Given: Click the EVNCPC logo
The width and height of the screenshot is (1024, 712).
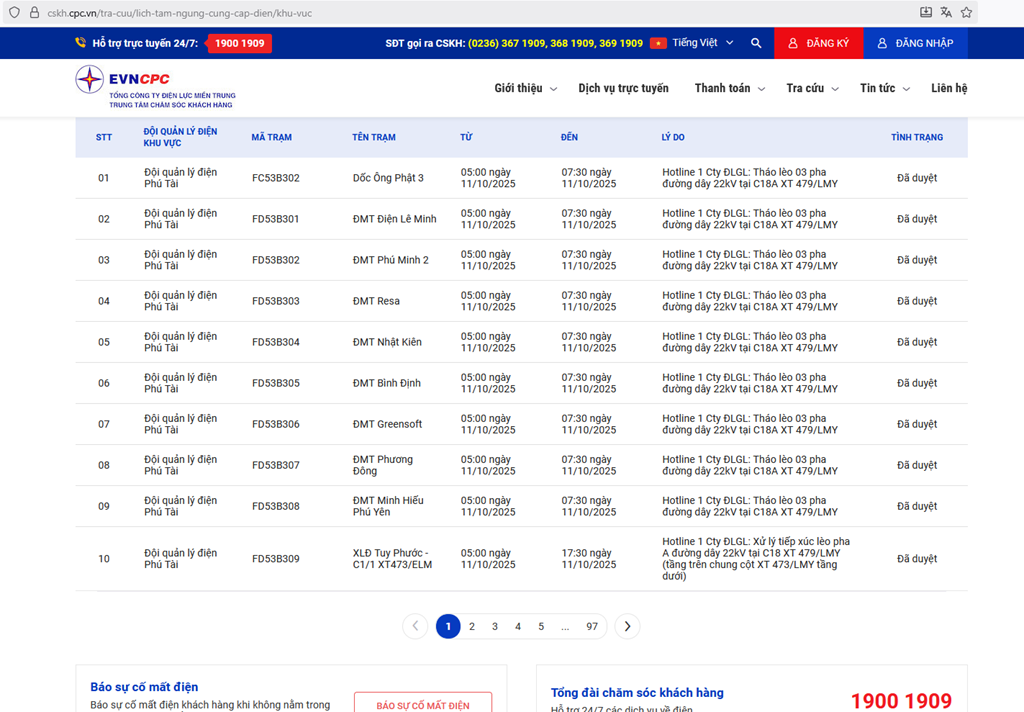Looking at the screenshot, I should click(154, 87).
